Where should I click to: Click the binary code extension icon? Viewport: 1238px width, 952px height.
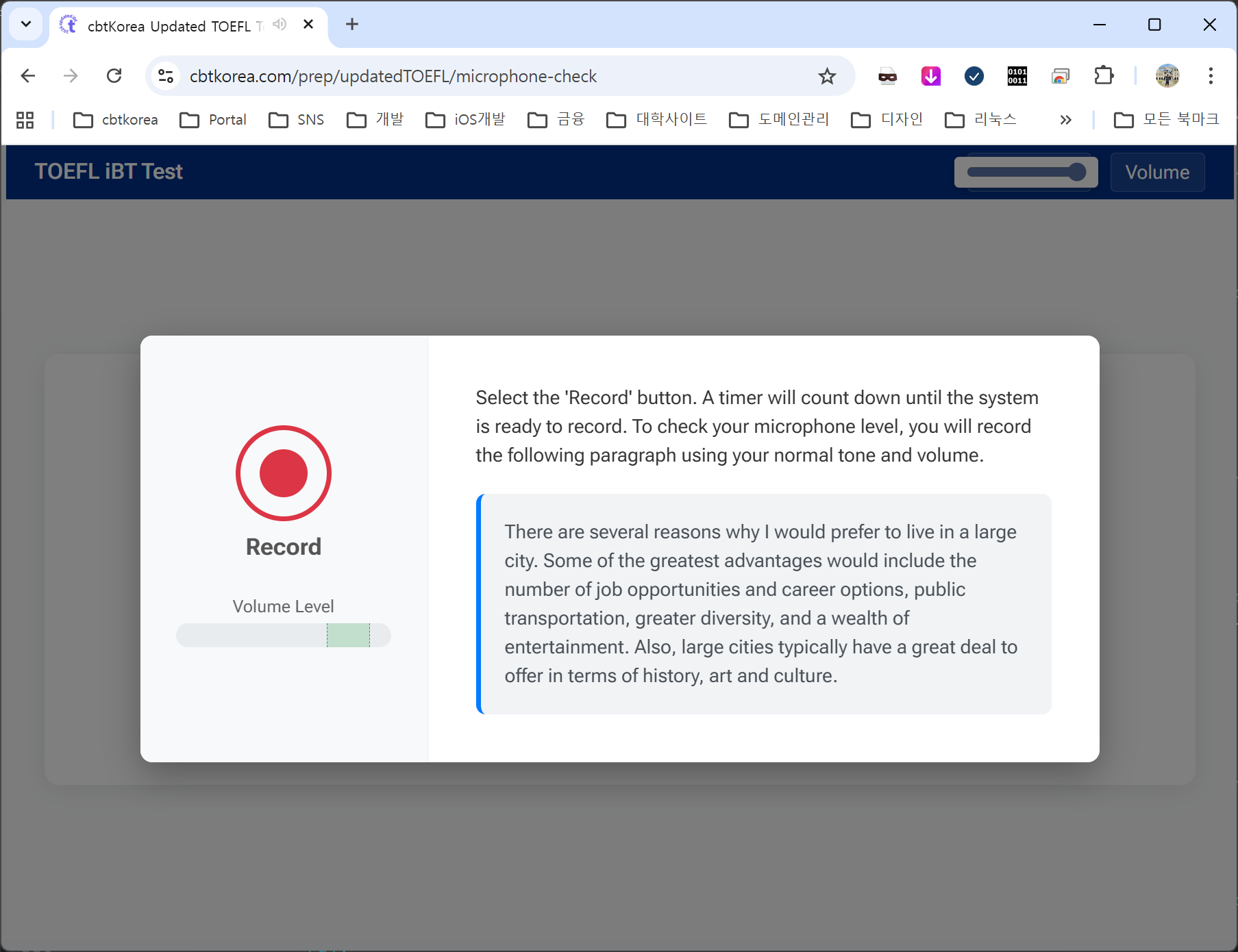pyautogui.click(x=1017, y=76)
